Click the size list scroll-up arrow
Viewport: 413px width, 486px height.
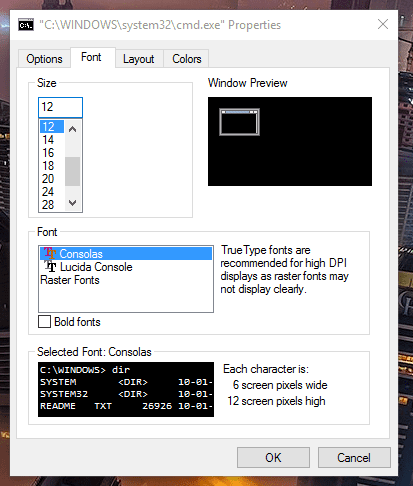click(72, 129)
